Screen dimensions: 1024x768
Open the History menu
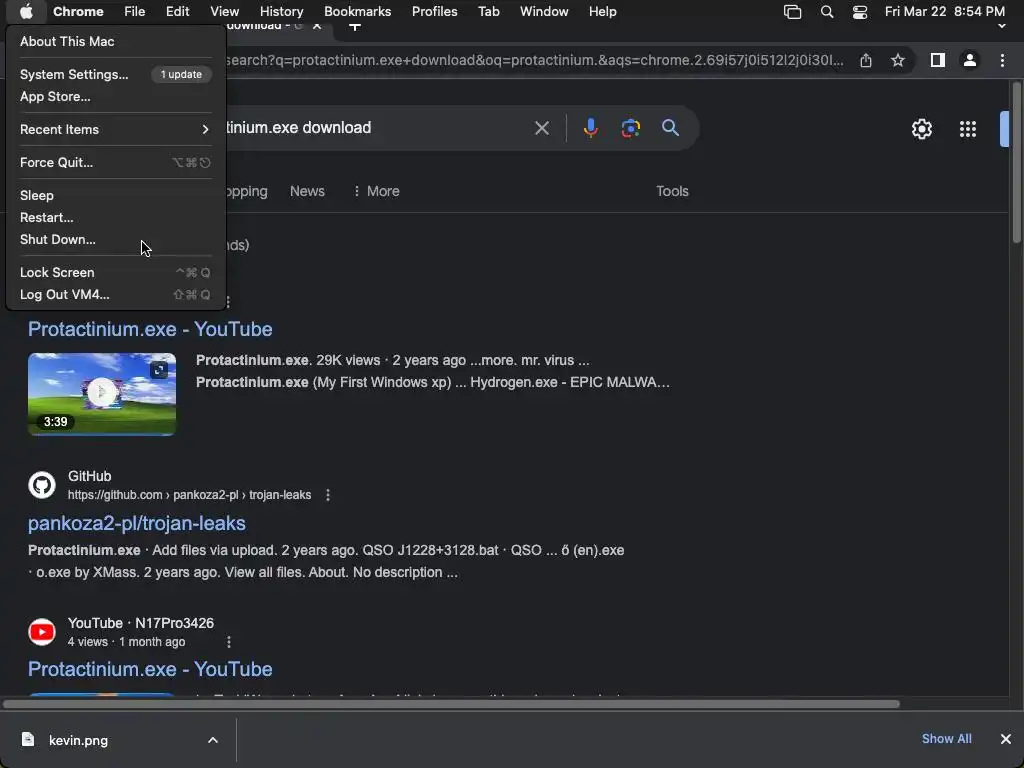[x=281, y=11]
